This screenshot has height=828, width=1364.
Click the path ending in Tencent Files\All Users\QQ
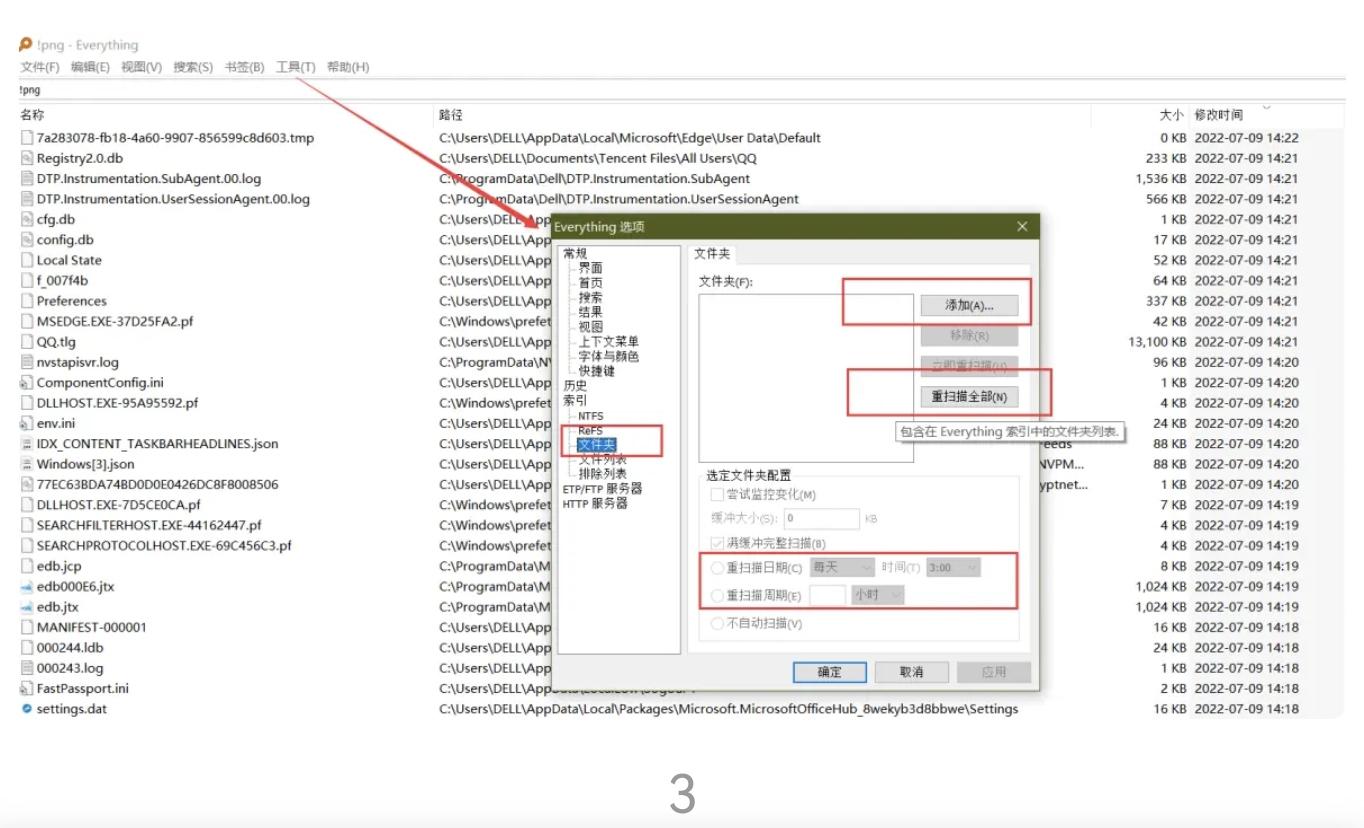click(x=598, y=158)
